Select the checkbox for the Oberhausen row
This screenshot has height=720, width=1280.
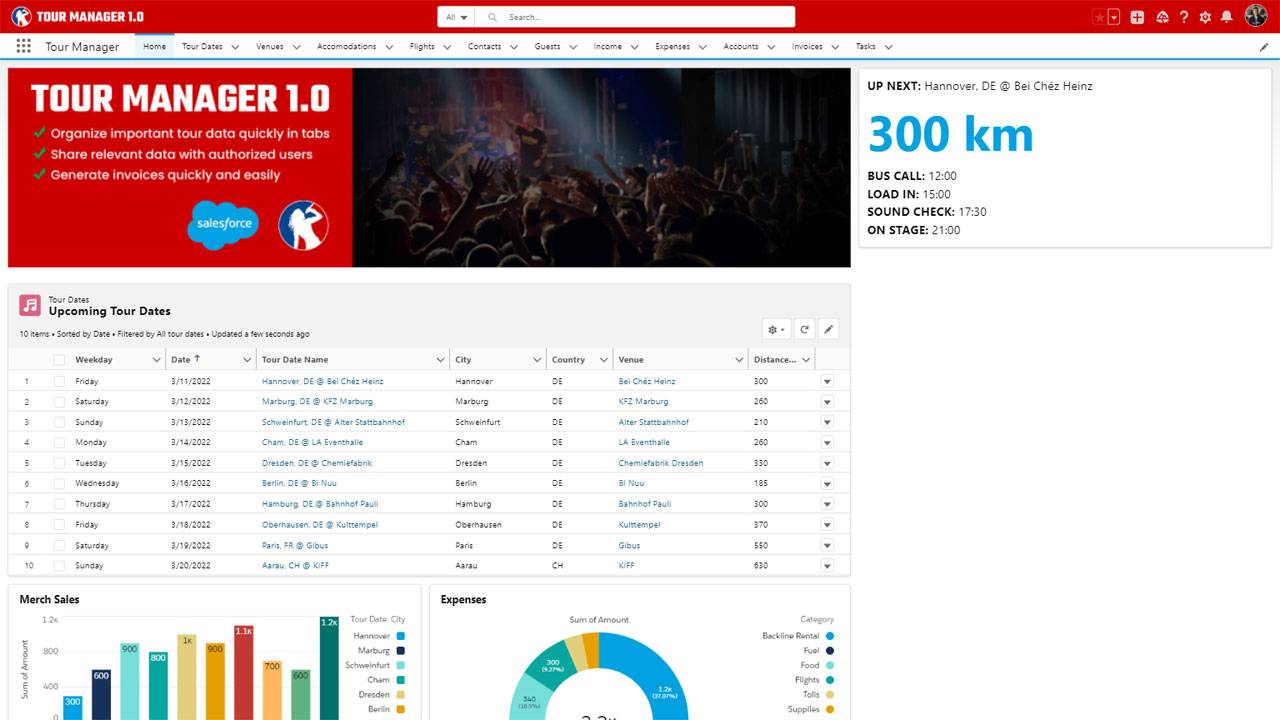click(x=59, y=525)
